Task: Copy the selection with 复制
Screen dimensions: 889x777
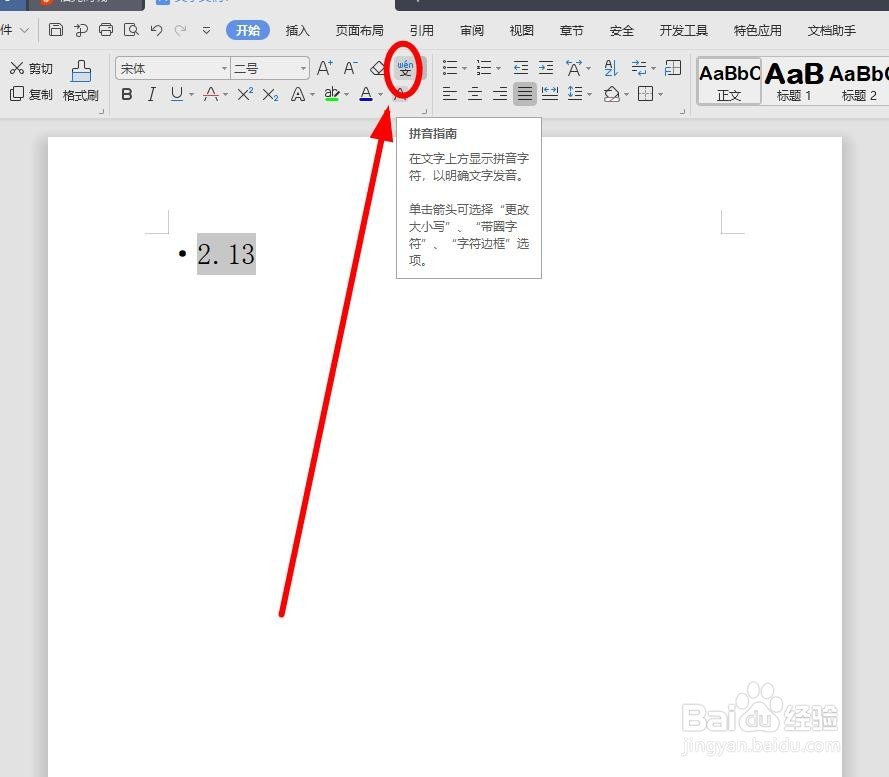Action: (x=32, y=94)
